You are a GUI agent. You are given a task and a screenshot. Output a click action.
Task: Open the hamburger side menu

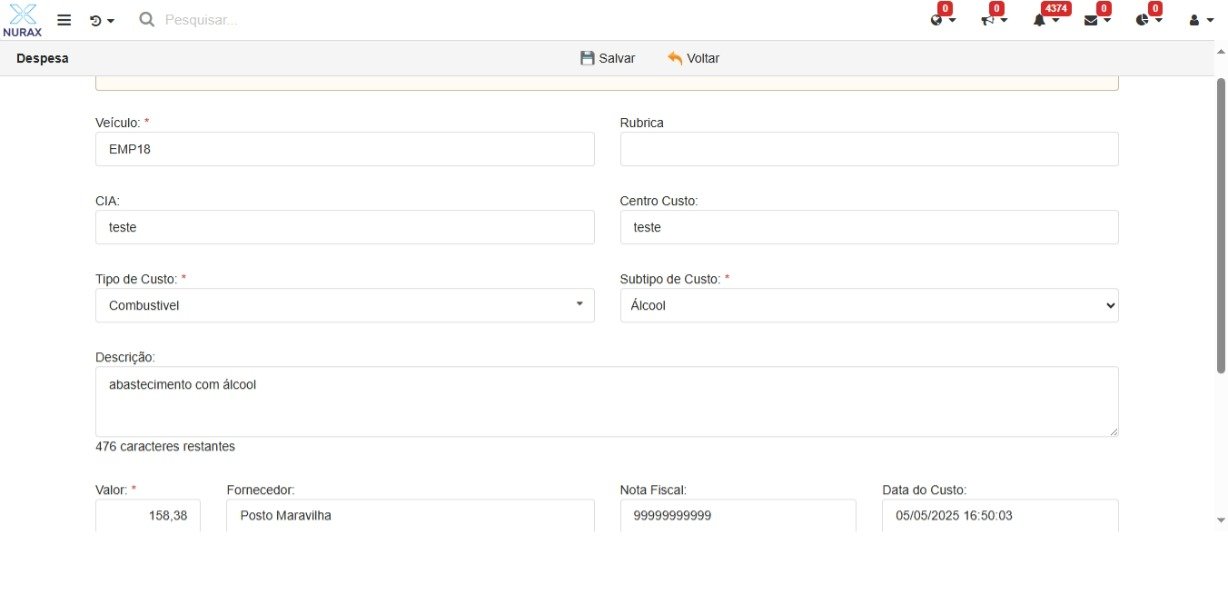click(64, 20)
